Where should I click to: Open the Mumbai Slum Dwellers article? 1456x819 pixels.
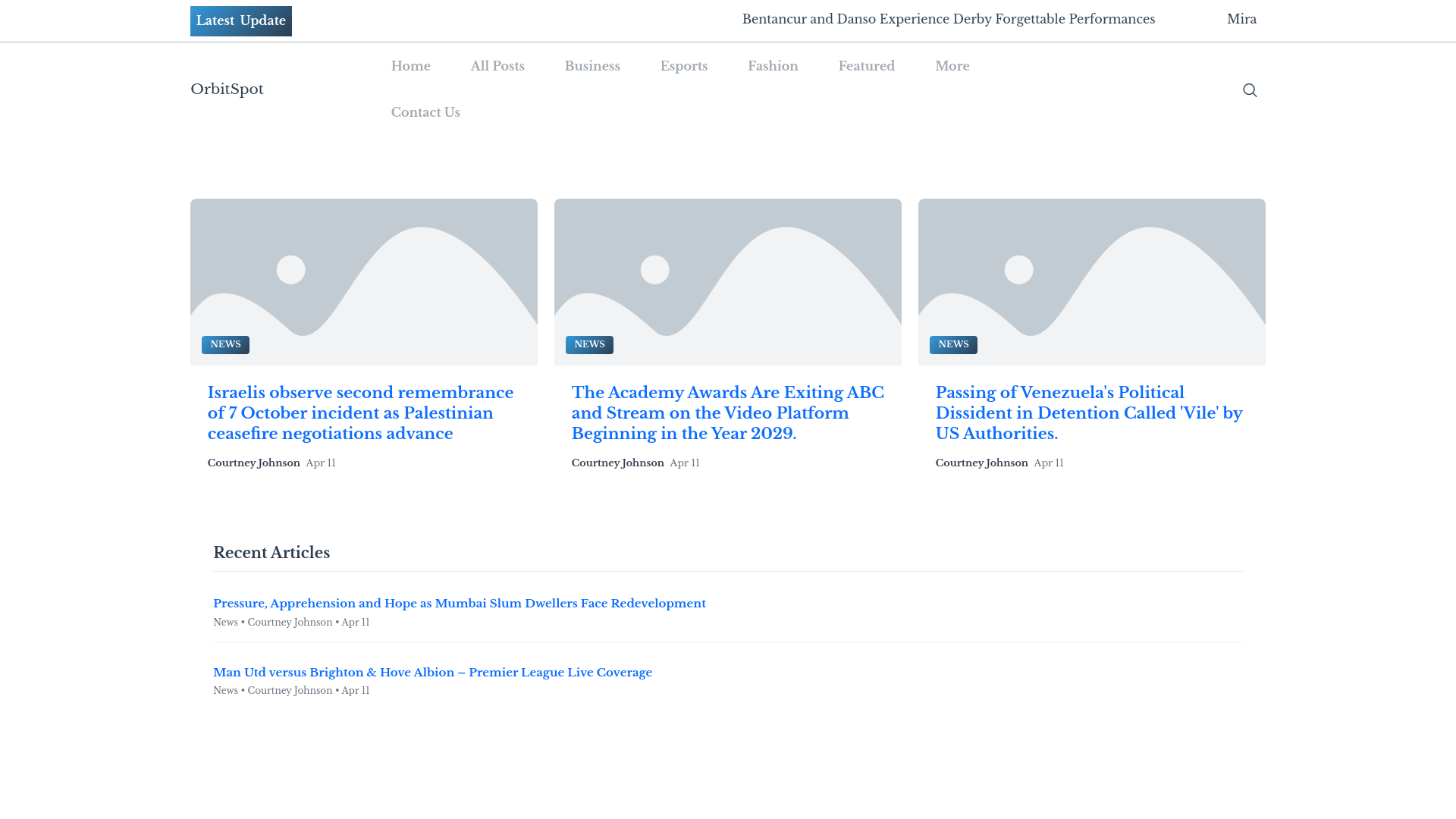click(x=460, y=604)
